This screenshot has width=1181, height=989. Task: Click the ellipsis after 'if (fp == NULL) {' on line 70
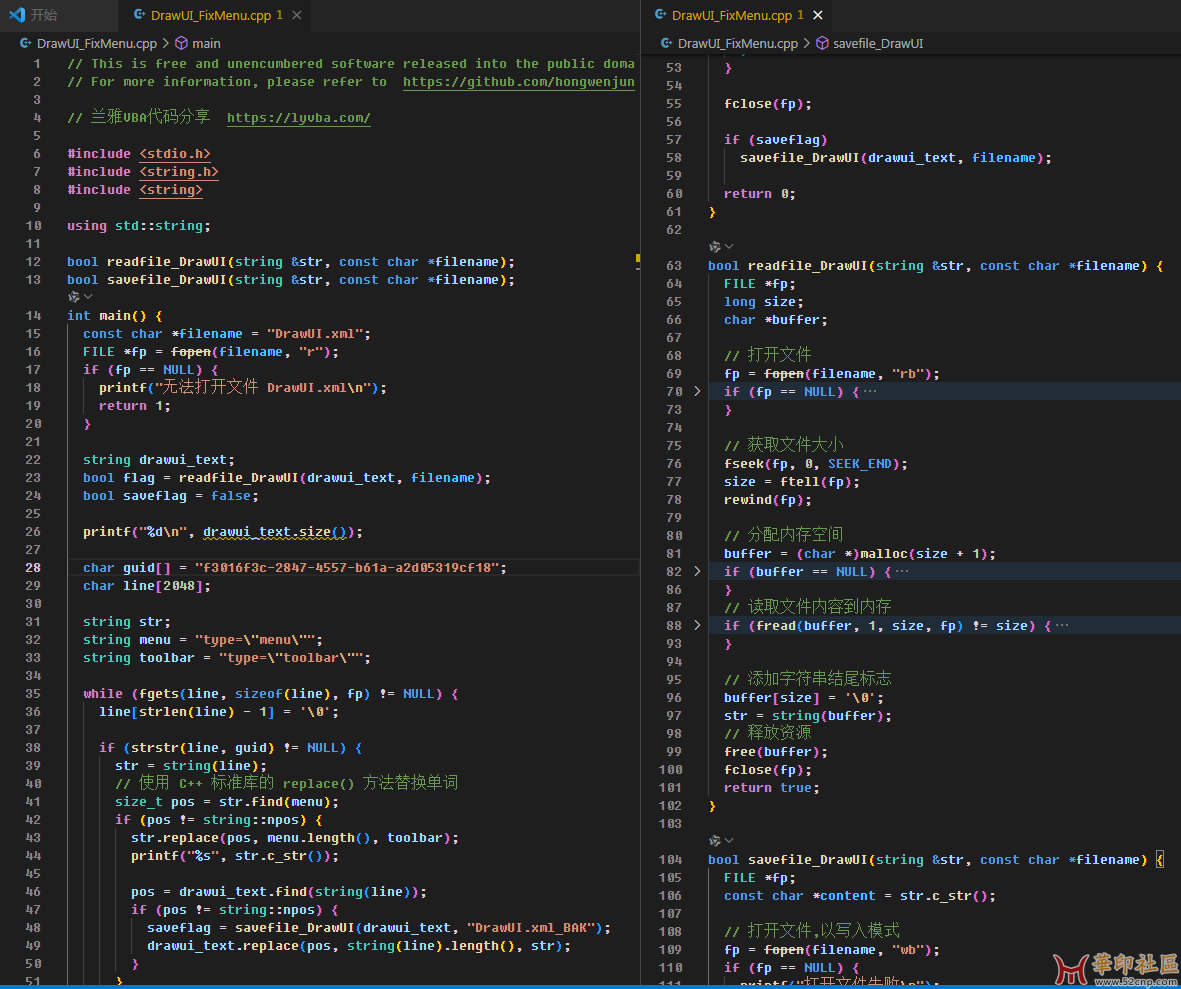pyautogui.click(x=870, y=392)
